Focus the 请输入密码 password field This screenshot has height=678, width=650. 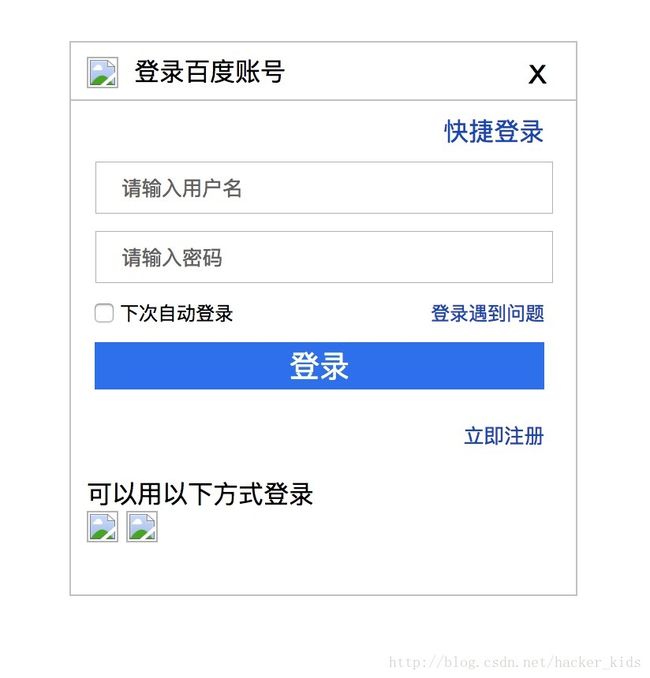[324, 257]
